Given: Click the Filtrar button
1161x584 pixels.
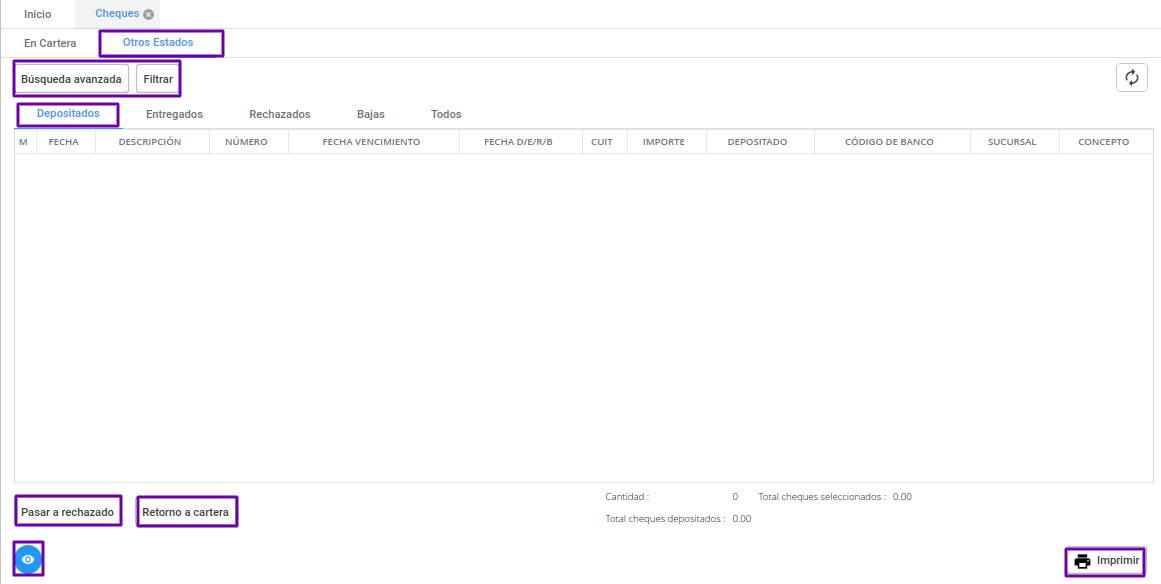Looking at the screenshot, I should [x=158, y=78].
